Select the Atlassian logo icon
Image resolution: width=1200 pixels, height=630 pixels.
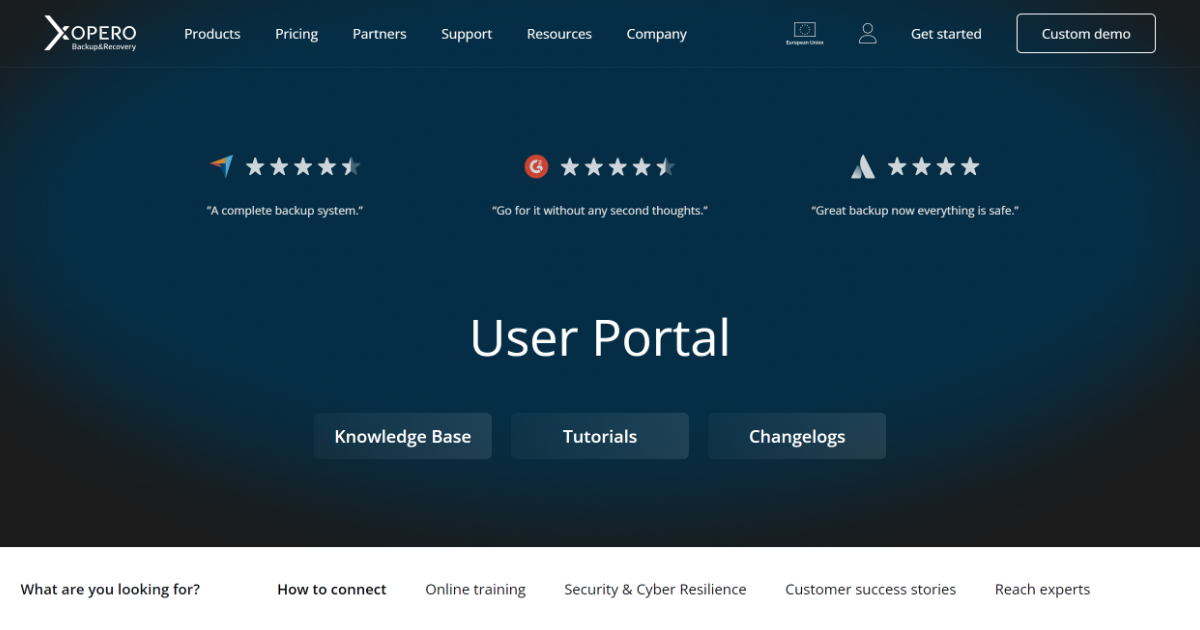(862, 166)
